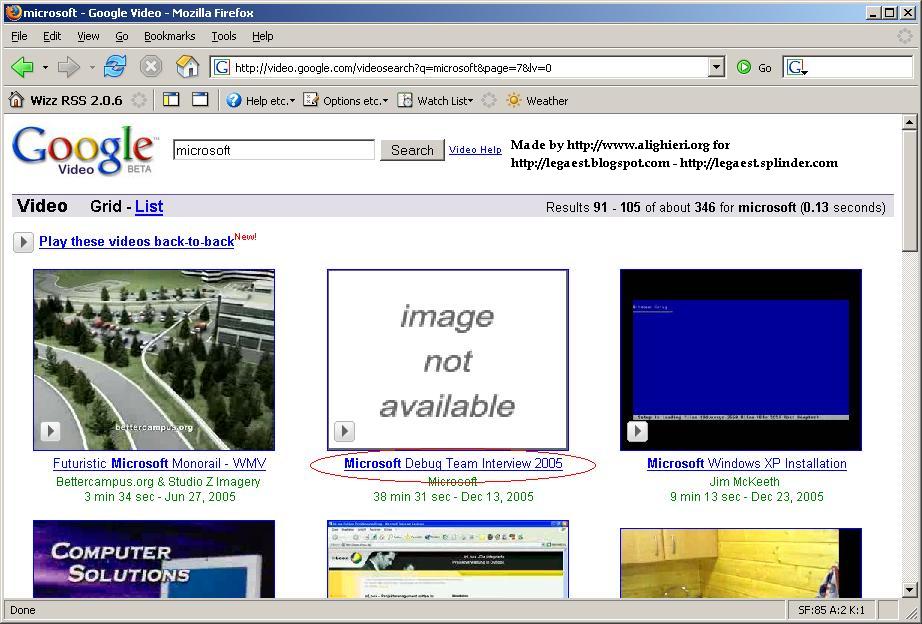Open the View menu
The image size is (922, 624).
[88, 36]
